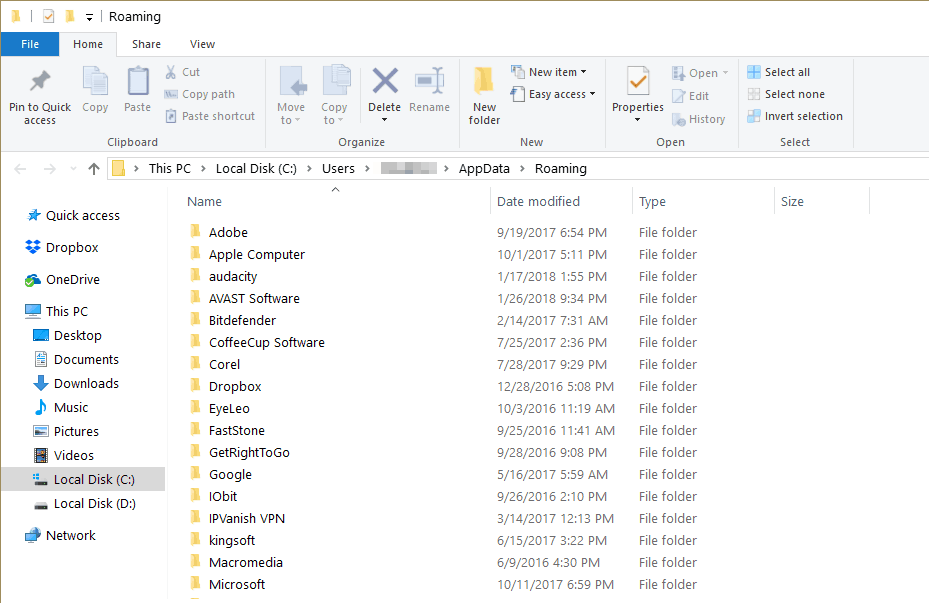This screenshot has height=603, width=929.
Task: Open the Quick Access Toolbar customize dropdown
Action: pyautogui.click(x=89, y=17)
